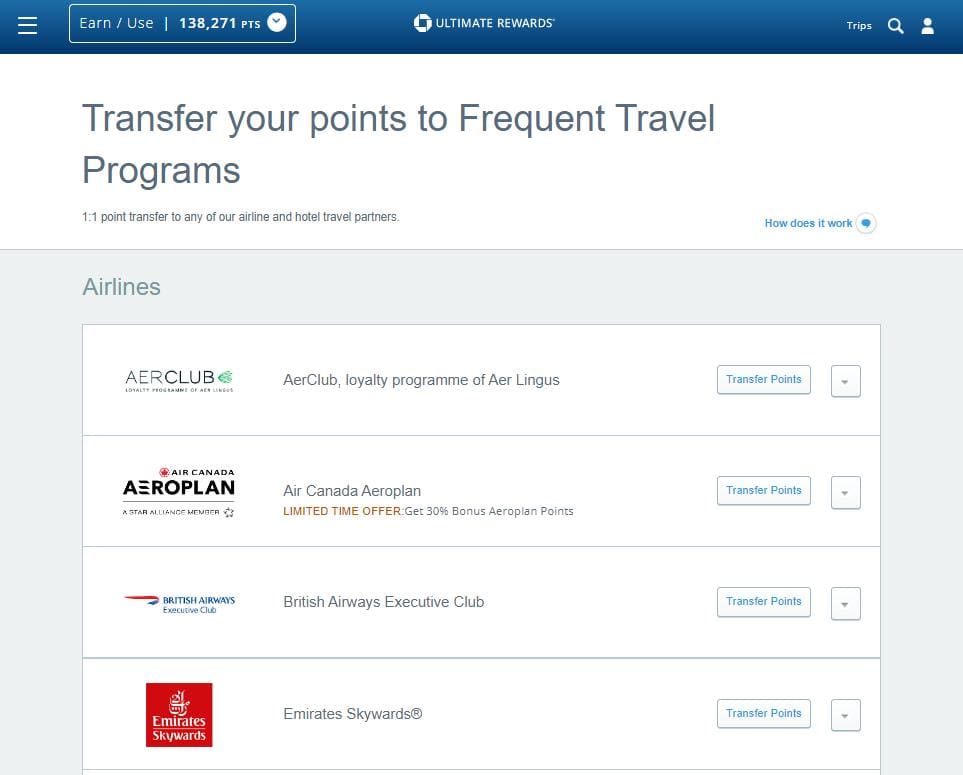The height and width of the screenshot is (775, 963).
Task: Click the Emirates Skywards logo
Action: pyautogui.click(x=178, y=714)
